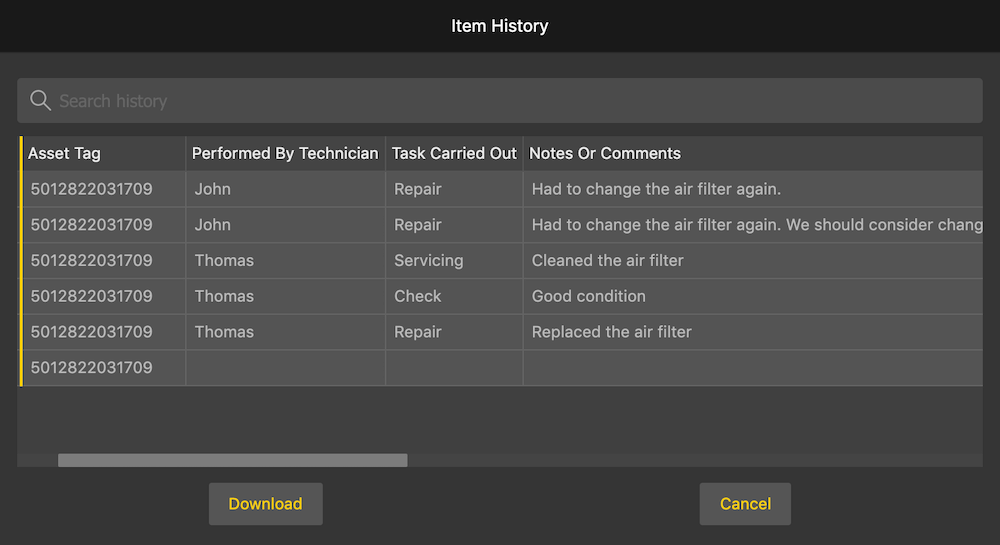Click the Notes Or Comments column header
Image resolution: width=1000 pixels, height=545 pixels.
(605, 153)
